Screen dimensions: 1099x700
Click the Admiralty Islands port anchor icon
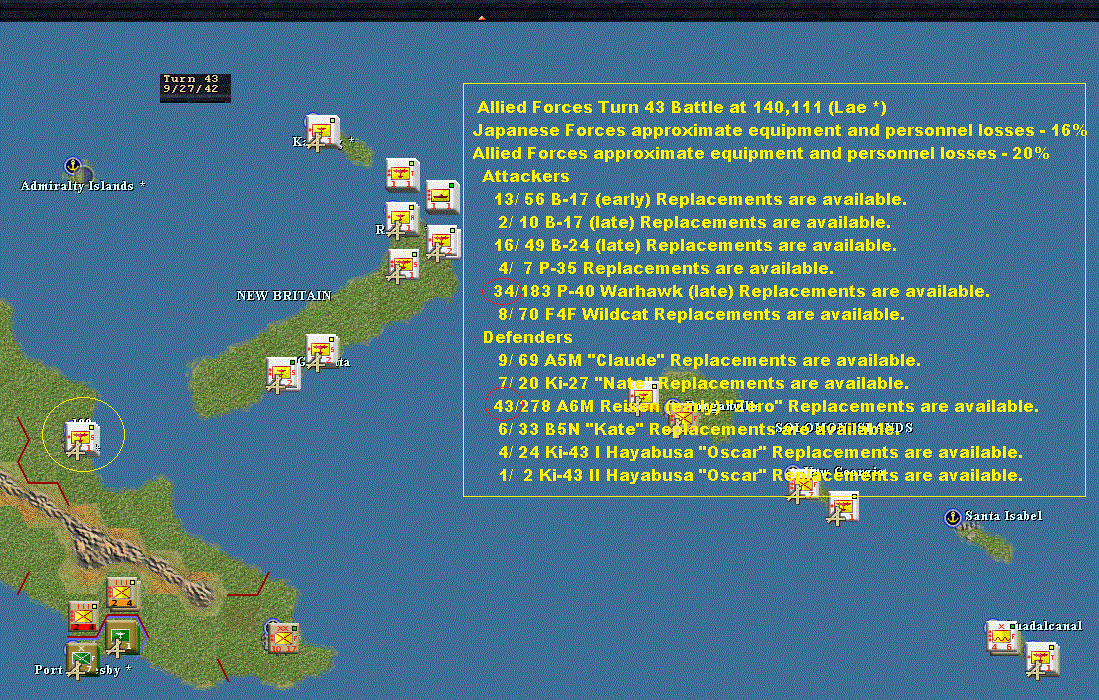pyautogui.click(x=73, y=166)
